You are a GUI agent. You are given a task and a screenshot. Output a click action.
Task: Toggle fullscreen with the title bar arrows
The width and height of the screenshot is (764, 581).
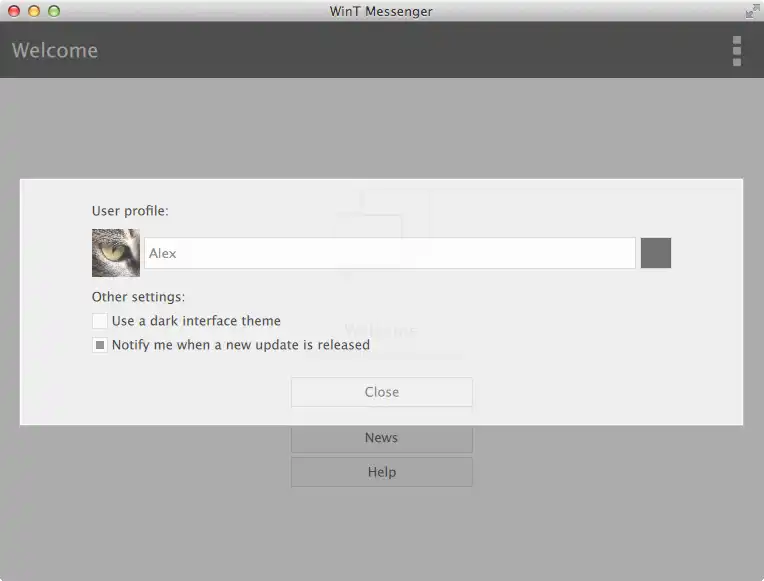pyautogui.click(x=752, y=11)
